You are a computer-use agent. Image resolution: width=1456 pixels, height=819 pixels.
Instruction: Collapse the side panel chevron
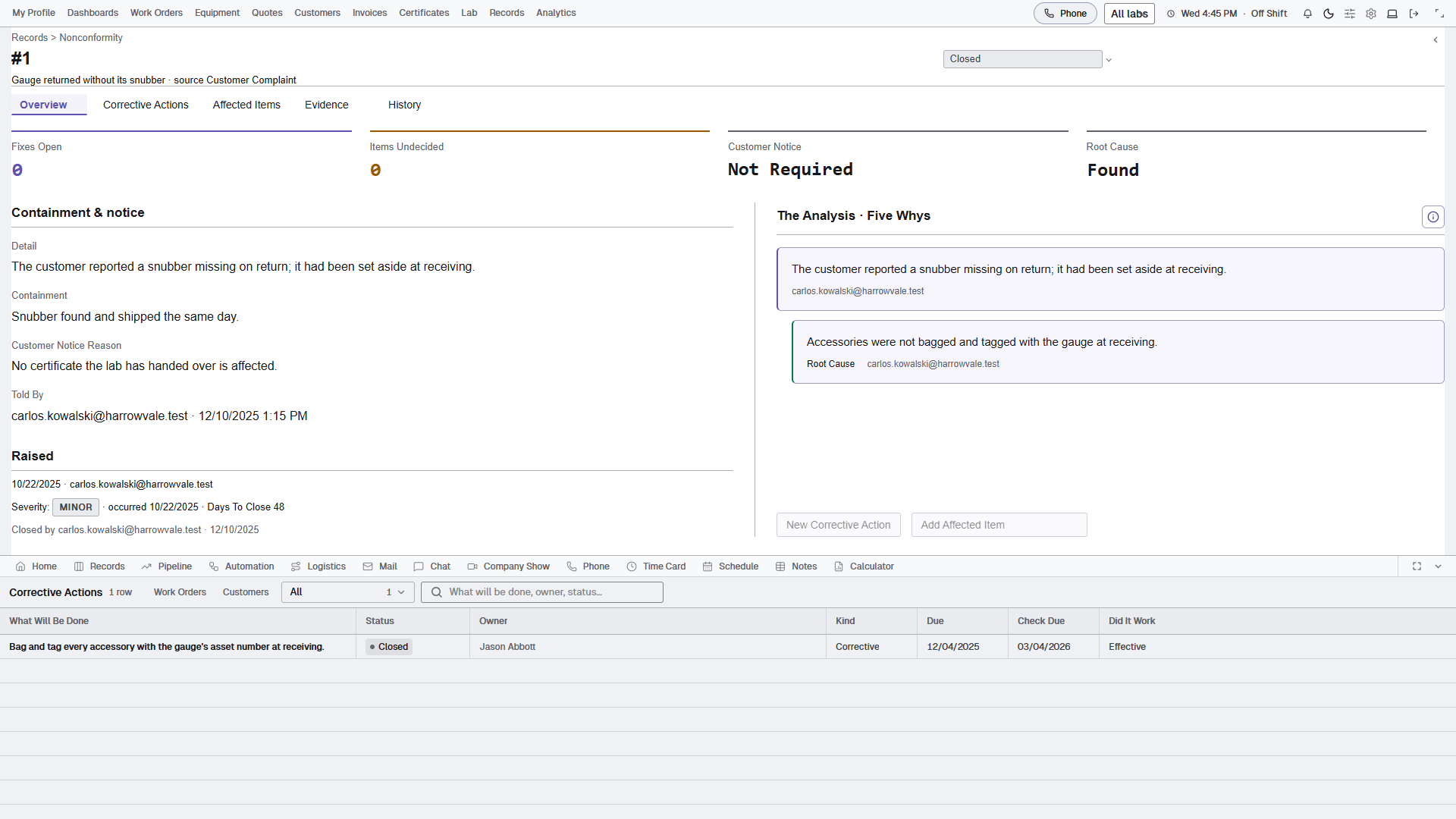tap(1436, 40)
